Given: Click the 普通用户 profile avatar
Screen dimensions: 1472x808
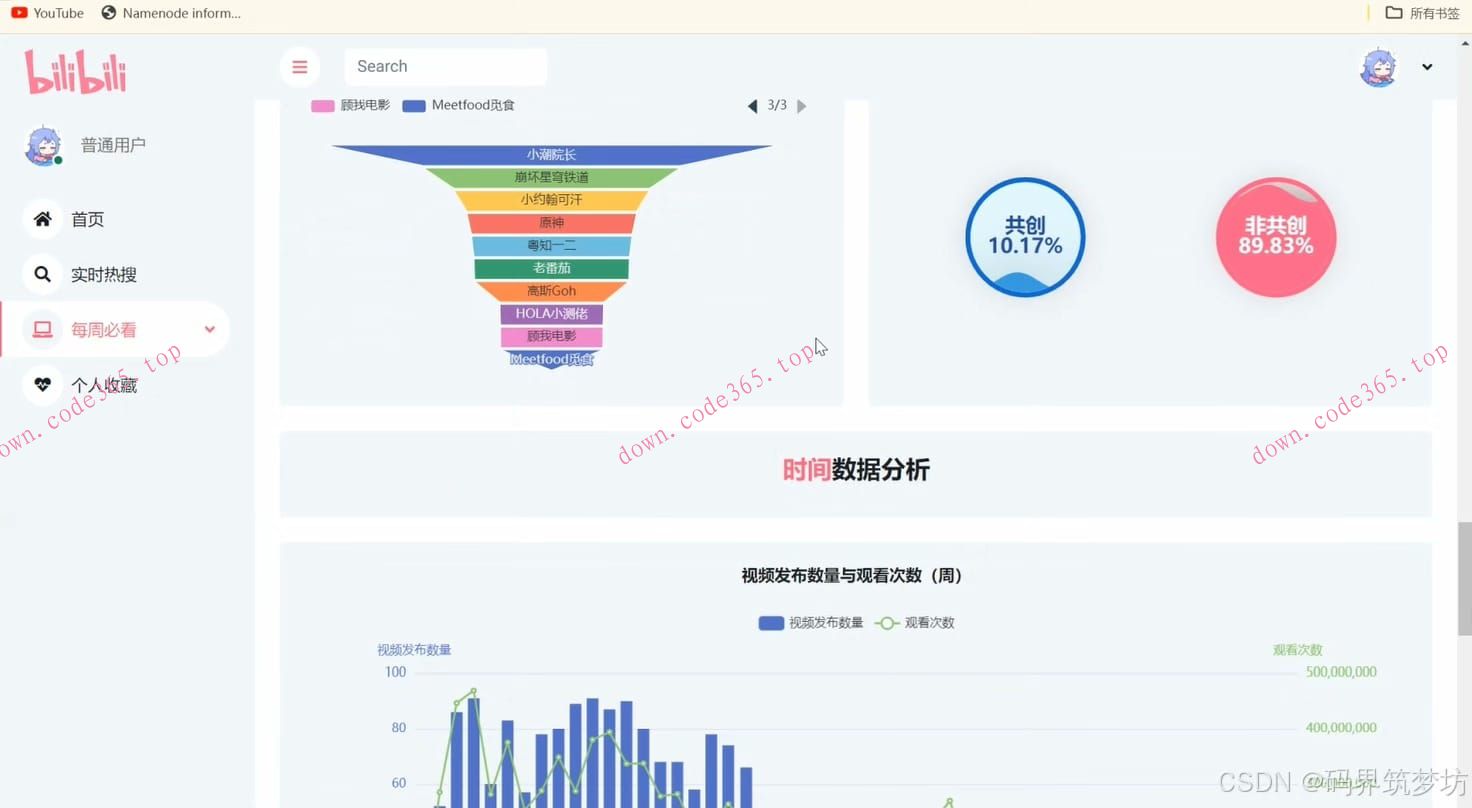Looking at the screenshot, I should pos(43,144).
